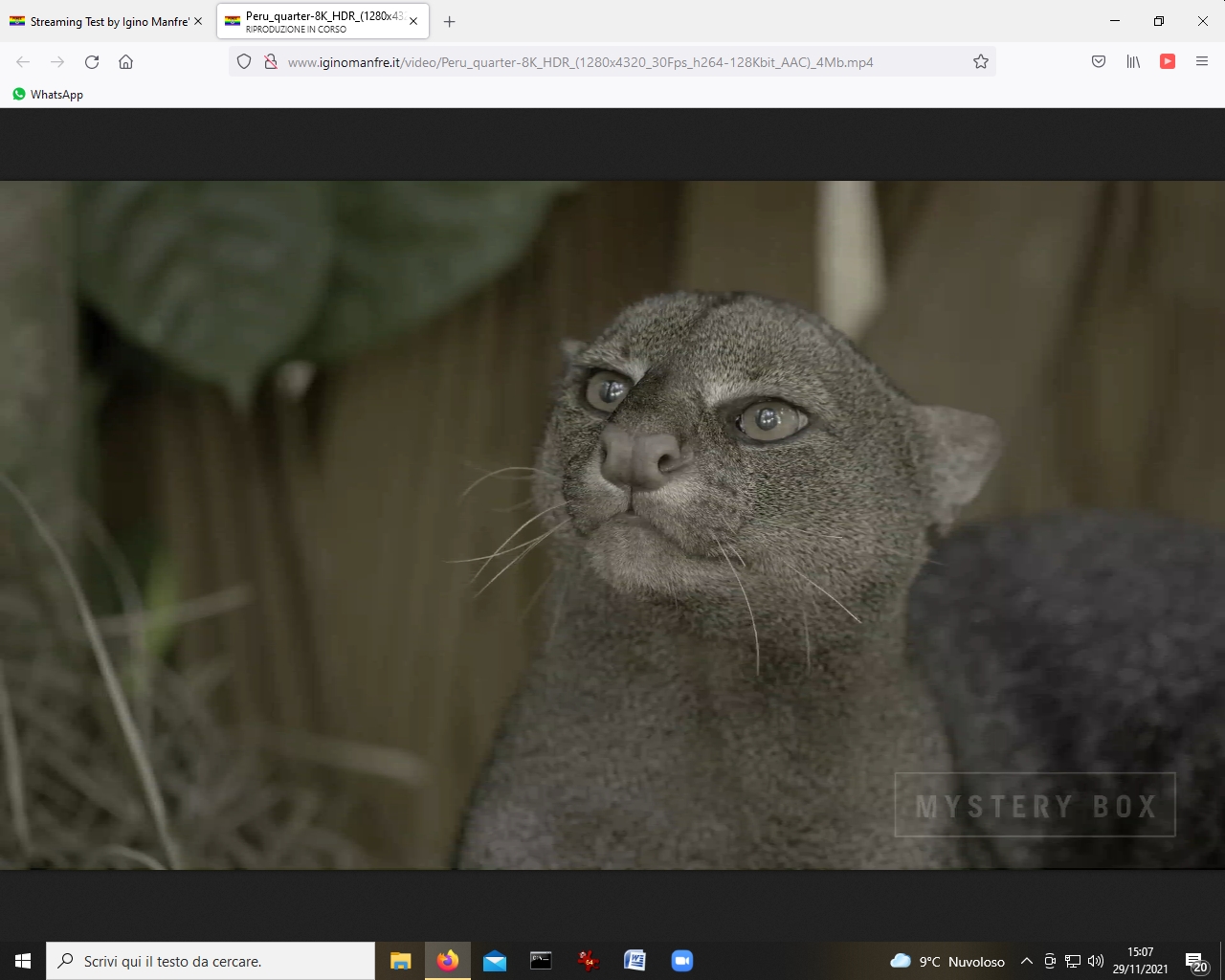Screen dimensions: 1225x980
Task: Open Zoom from the taskbar
Action: click(x=682, y=961)
